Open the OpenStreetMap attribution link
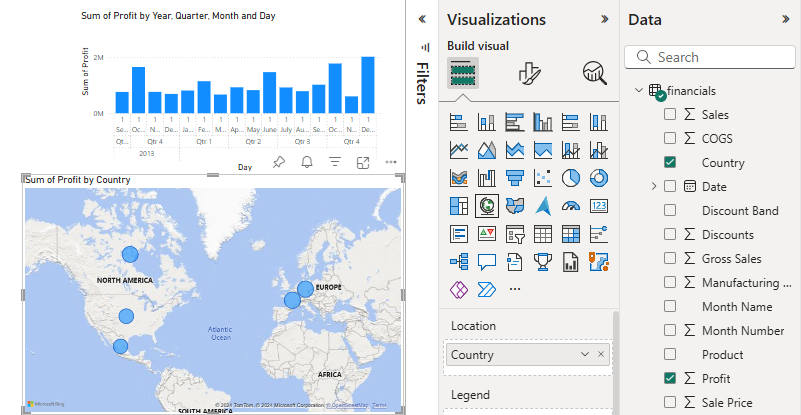This screenshot has width=801, height=415. click(347, 405)
